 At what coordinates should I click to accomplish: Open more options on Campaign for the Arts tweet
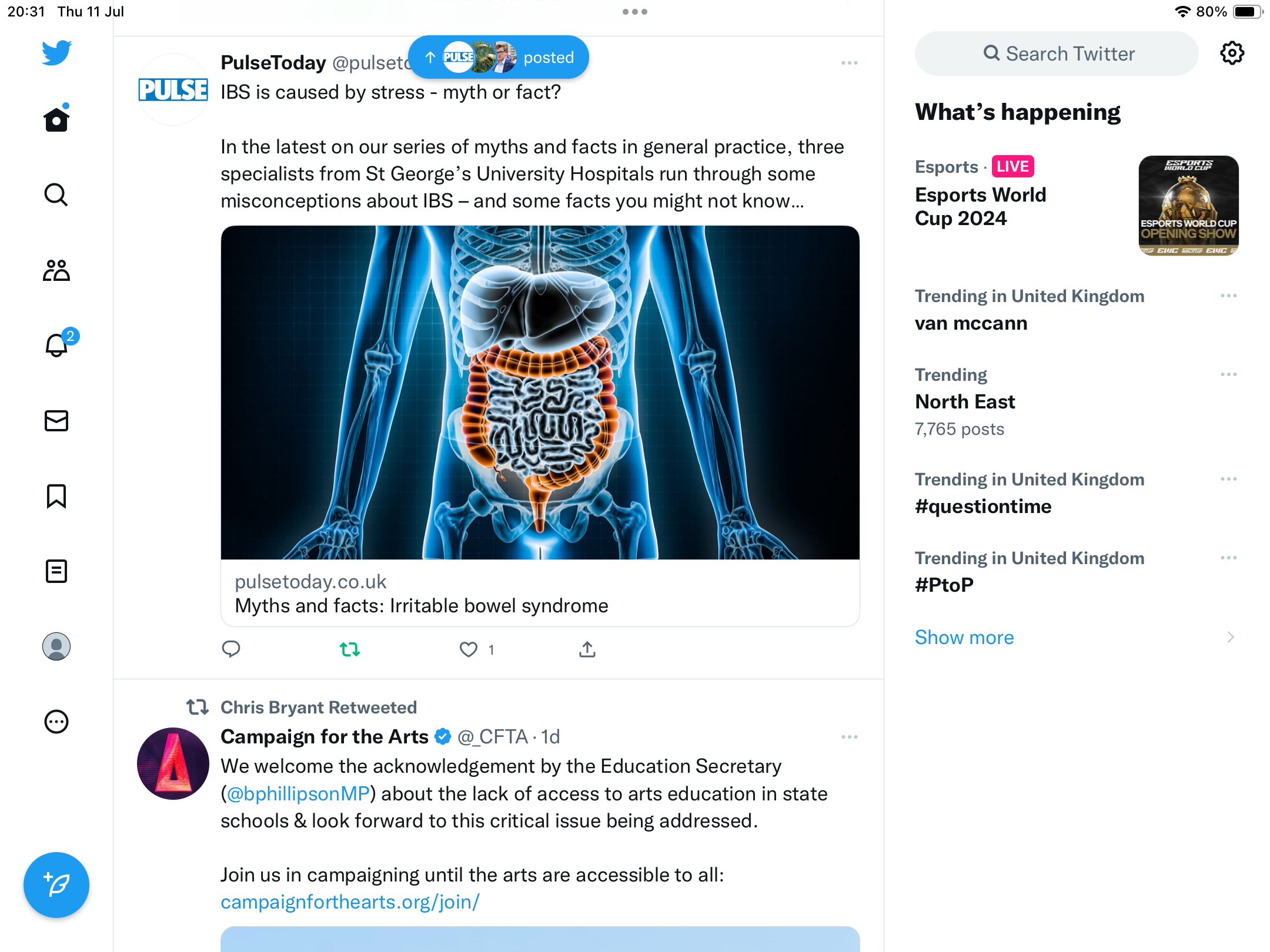[850, 737]
